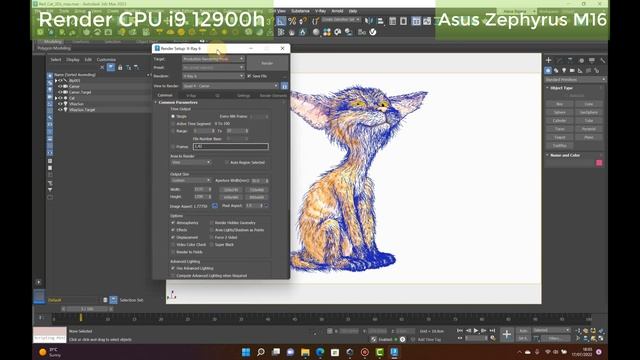640x360 pixels.
Task: Select the Frames radio button
Action: tap(173, 147)
